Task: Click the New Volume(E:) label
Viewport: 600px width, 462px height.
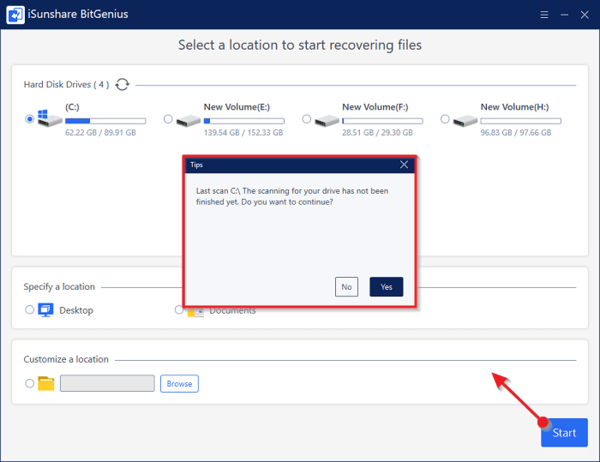Action: [x=236, y=107]
